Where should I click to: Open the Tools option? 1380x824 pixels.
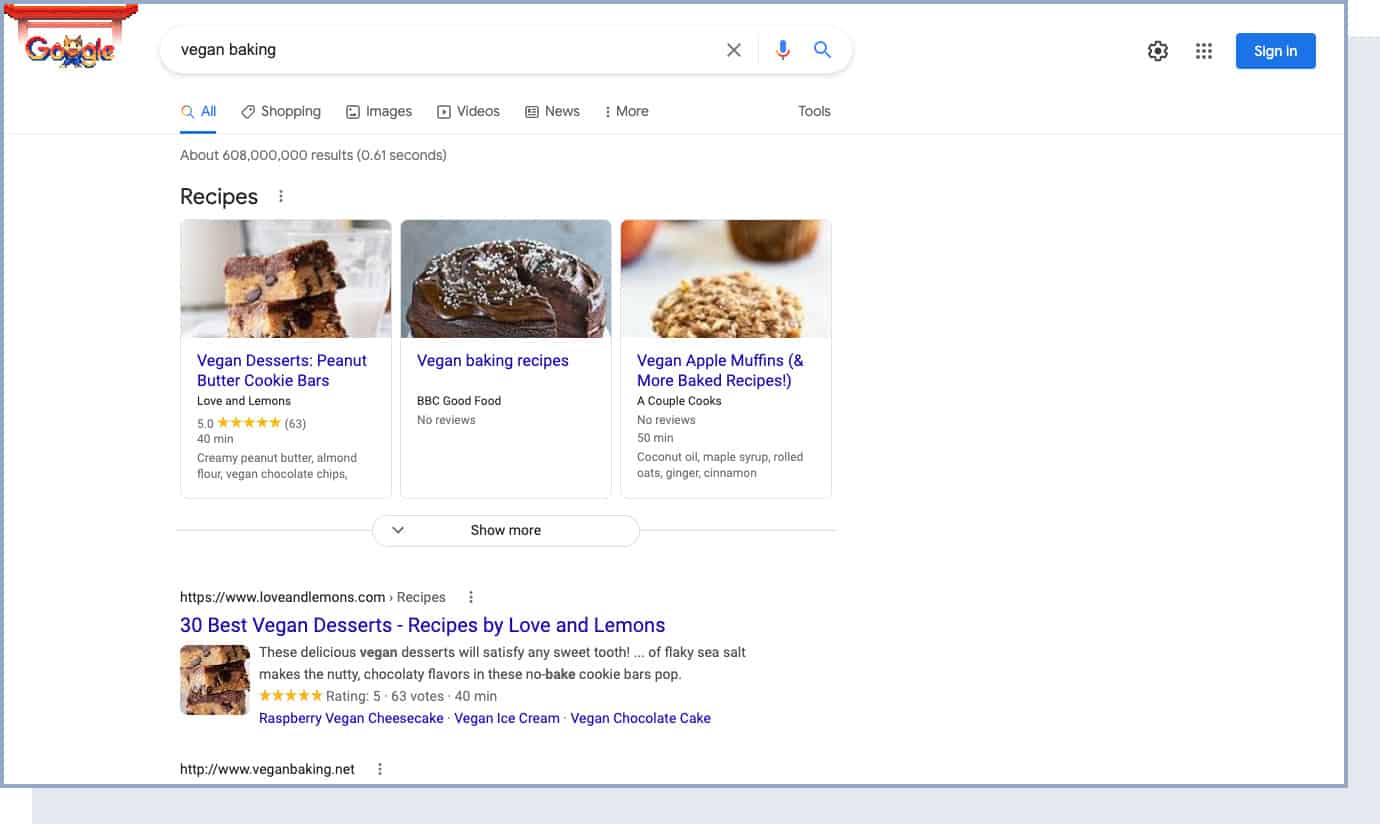pyautogui.click(x=814, y=112)
